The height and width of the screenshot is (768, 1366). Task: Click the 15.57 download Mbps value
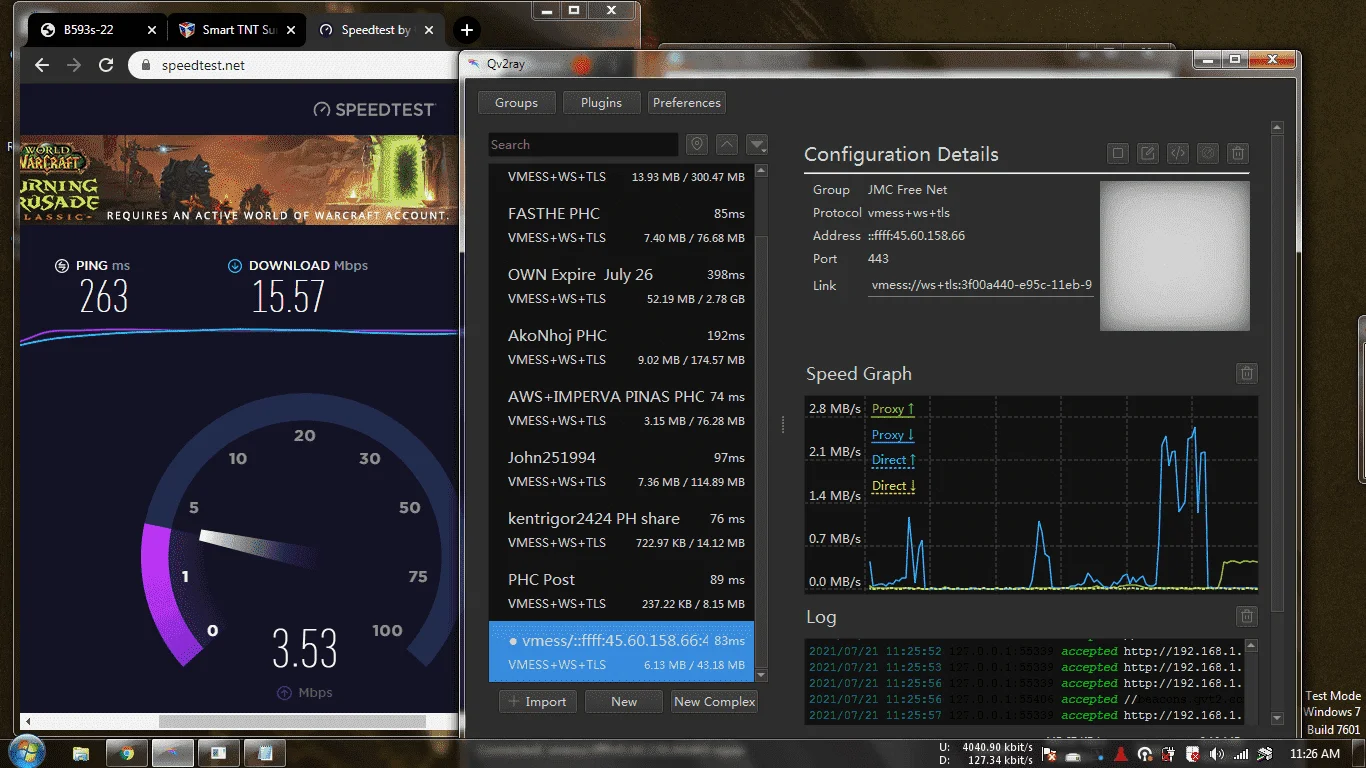[x=288, y=297]
